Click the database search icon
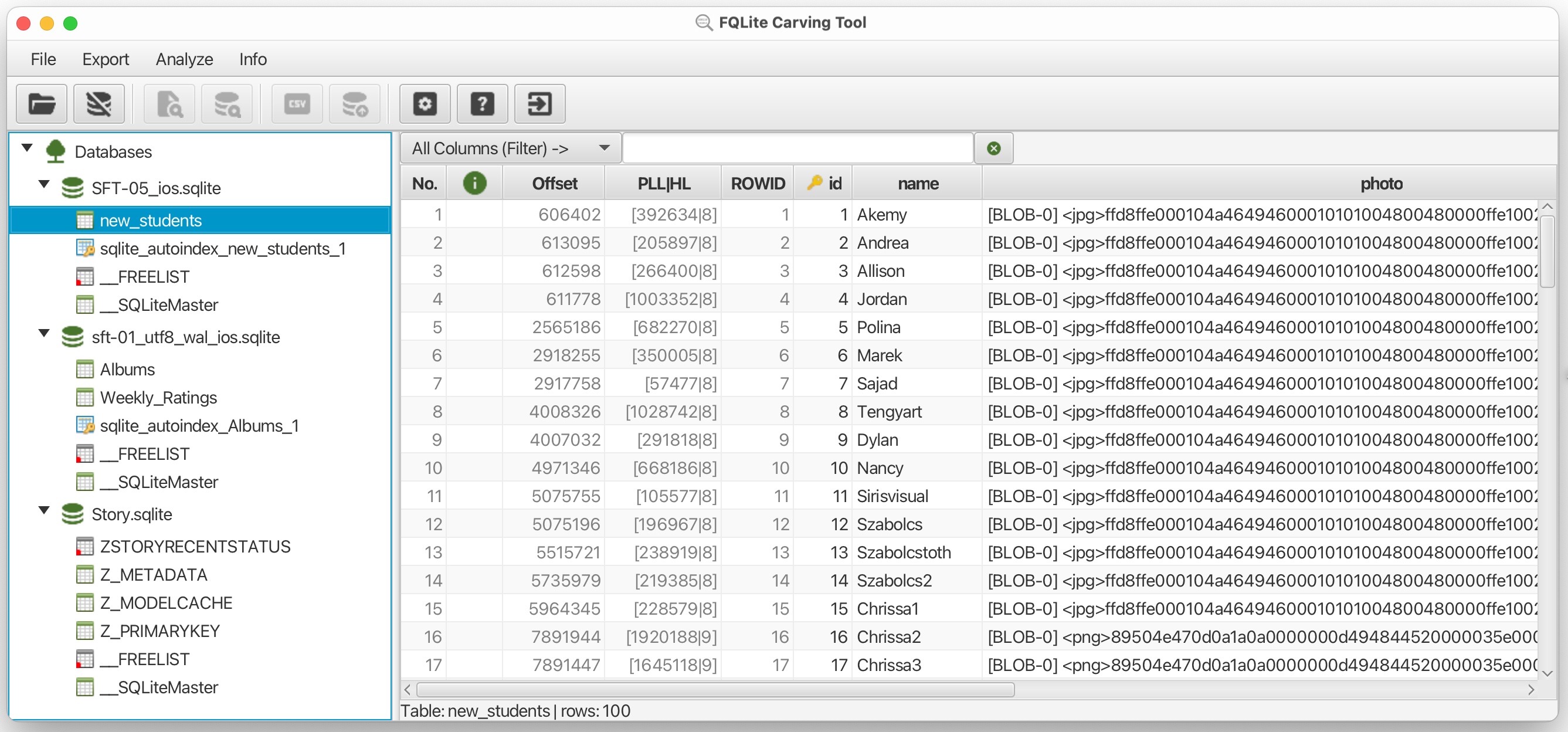Screen dimensions: 1568x732 click(x=227, y=104)
